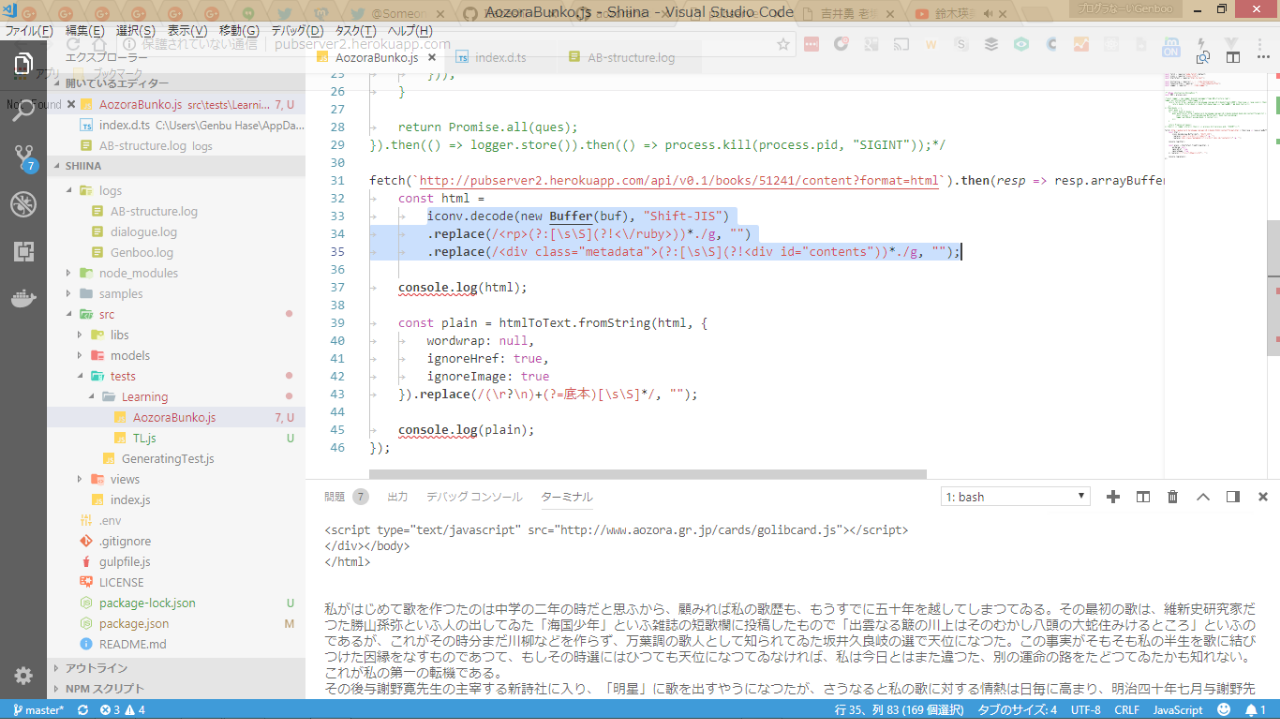The height and width of the screenshot is (719, 1280).
Task: Open the '1: bash' terminal selector dropdown
Action: [x=1015, y=497]
